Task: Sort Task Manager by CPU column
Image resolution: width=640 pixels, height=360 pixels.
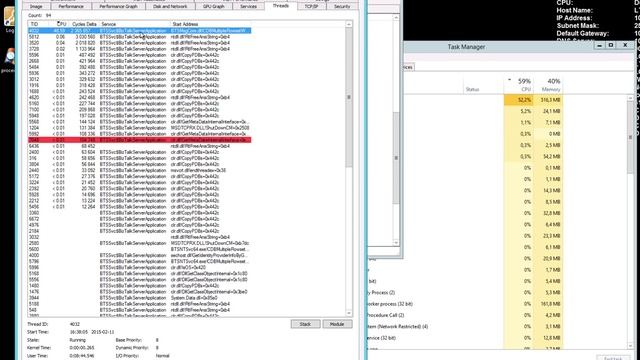Action: [519, 84]
